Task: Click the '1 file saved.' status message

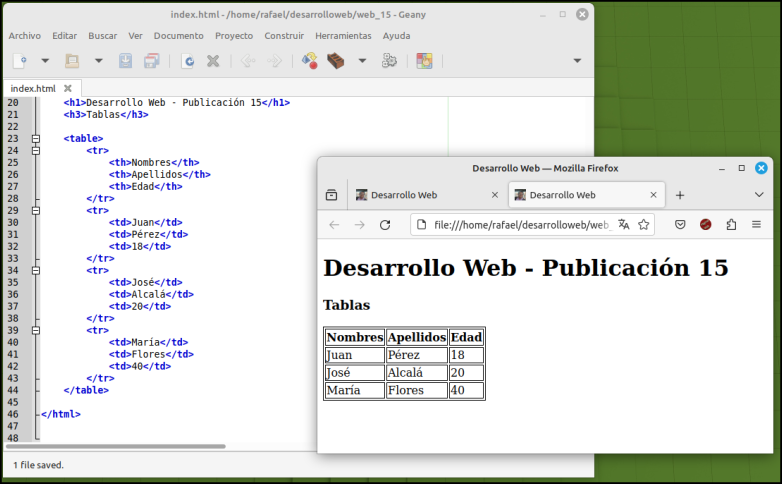Action: [x=38, y=465]
